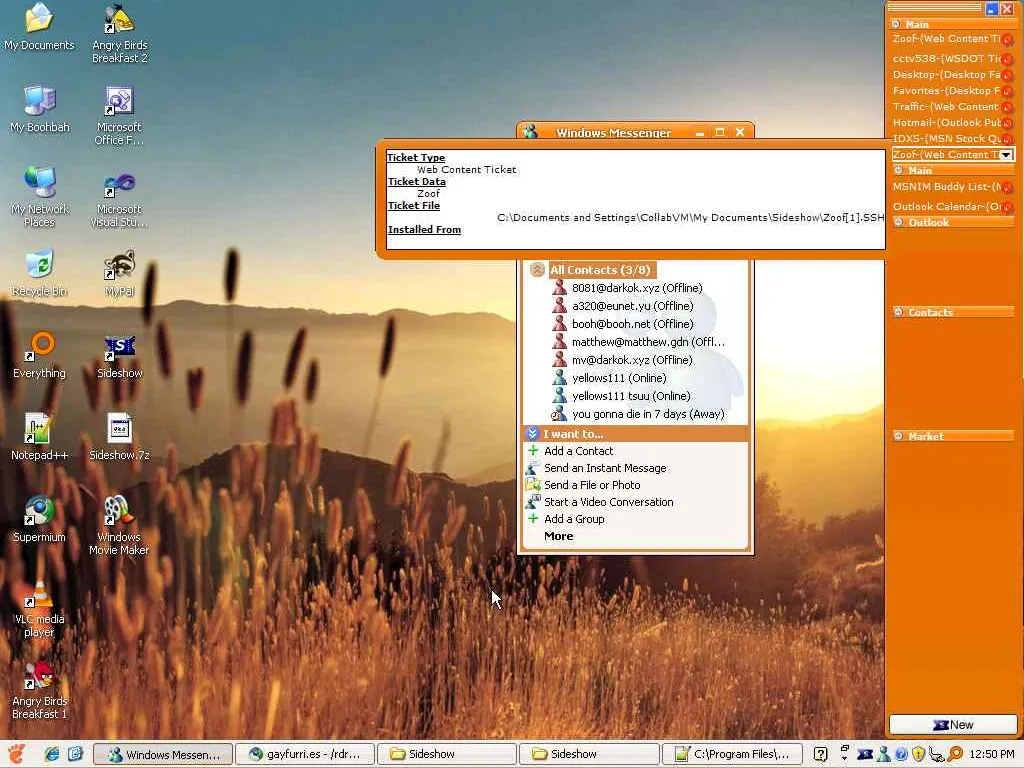Open Angry Birds Breakfast 1 shortcut
This screenshot has width=1024, height=768.
39,690
